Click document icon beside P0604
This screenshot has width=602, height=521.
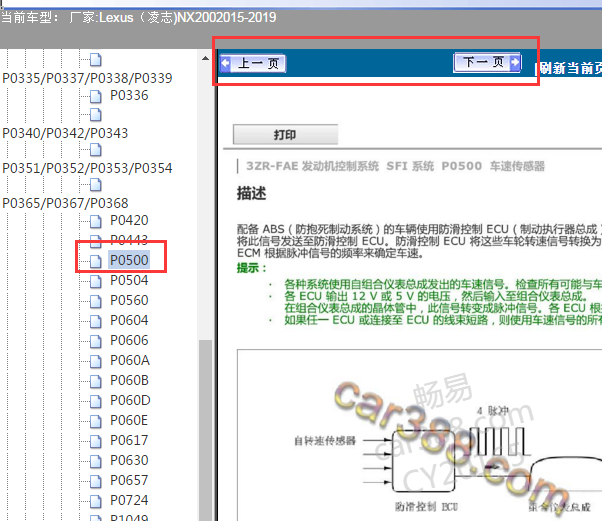point(96,321)
